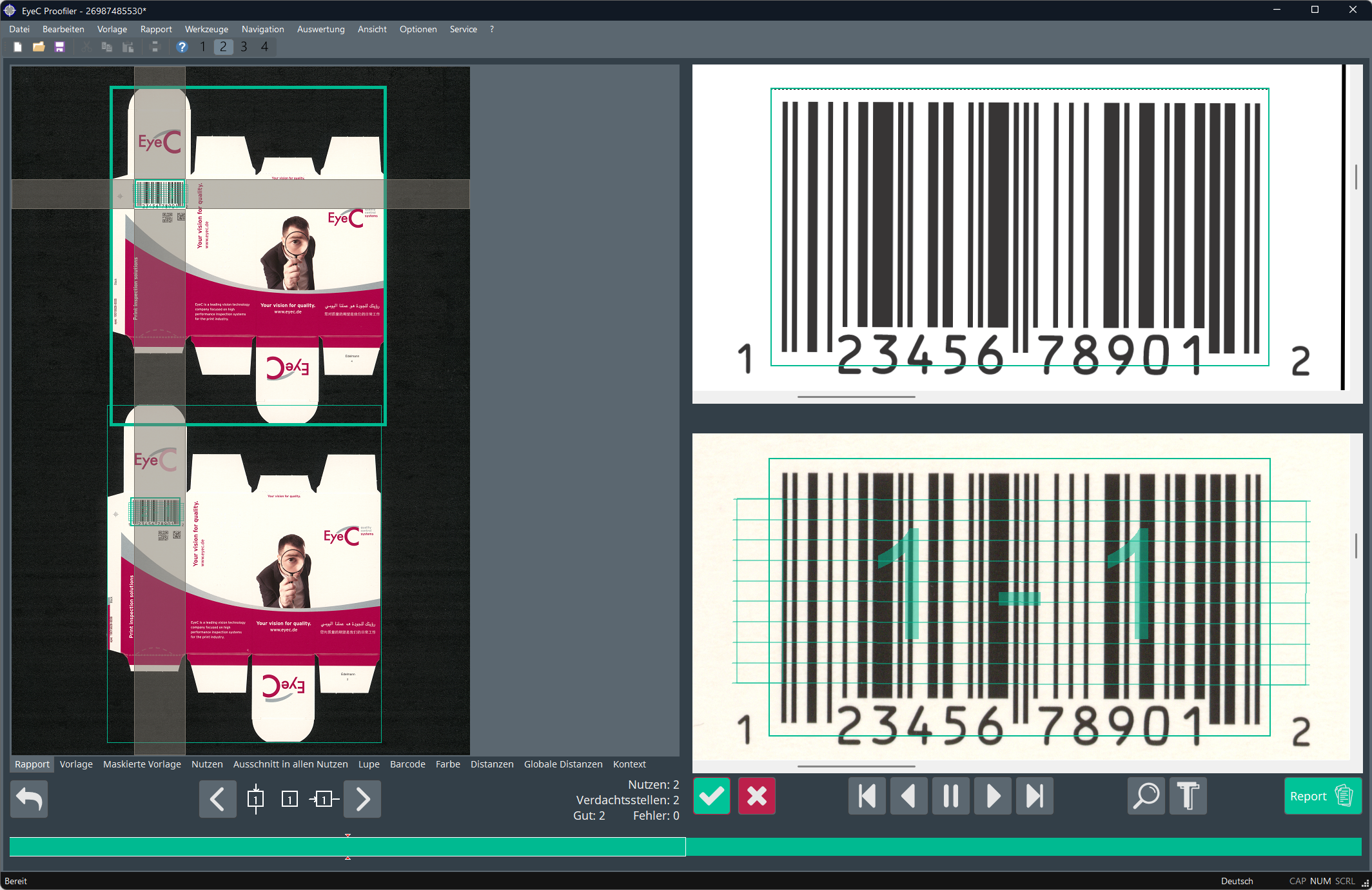Step to previous suspect location
1372x890 pixels.
pyautogui.click(x=909, y=796)
